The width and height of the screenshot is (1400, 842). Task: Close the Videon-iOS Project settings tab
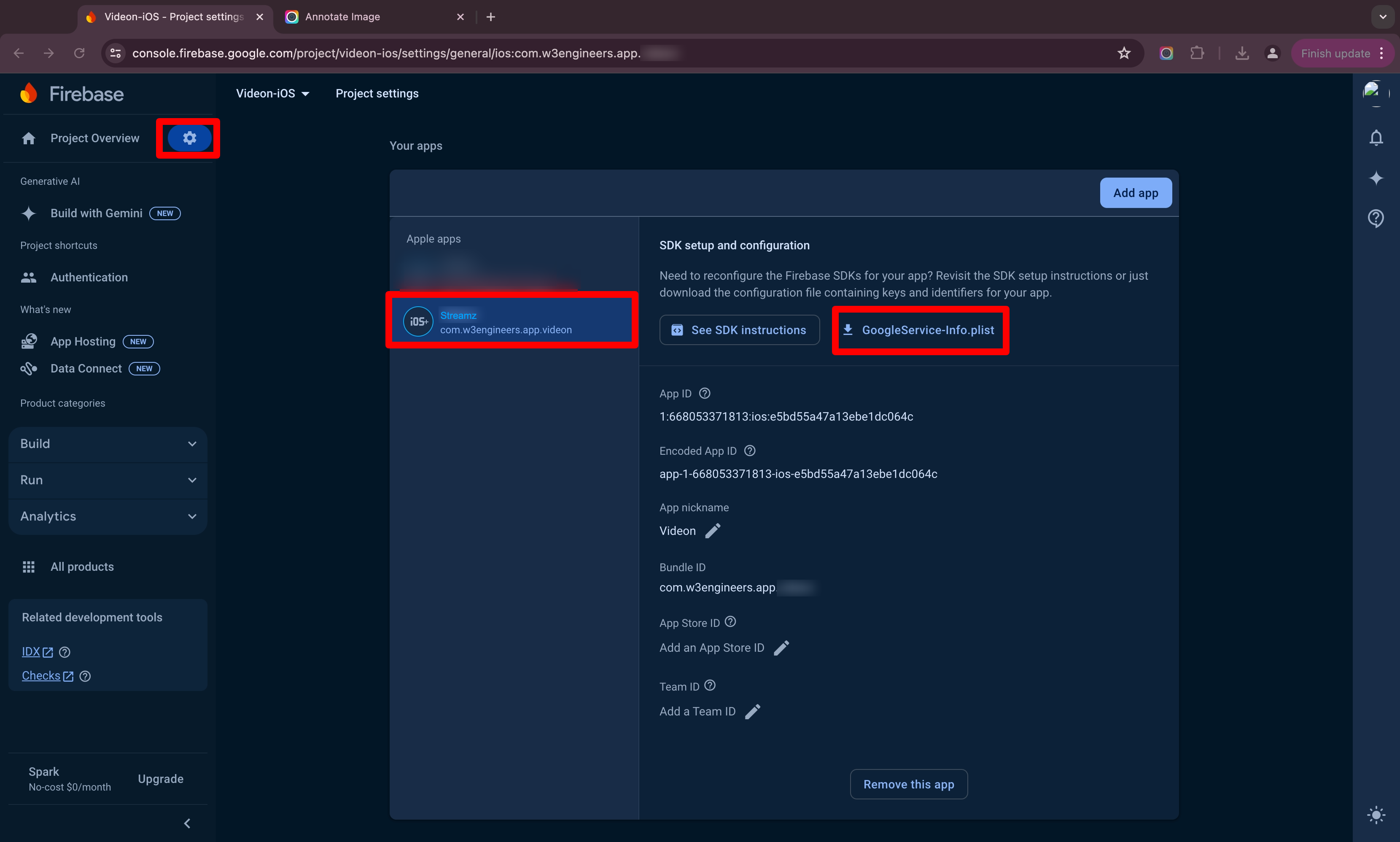pyautogui.click(x=260, y=17)
